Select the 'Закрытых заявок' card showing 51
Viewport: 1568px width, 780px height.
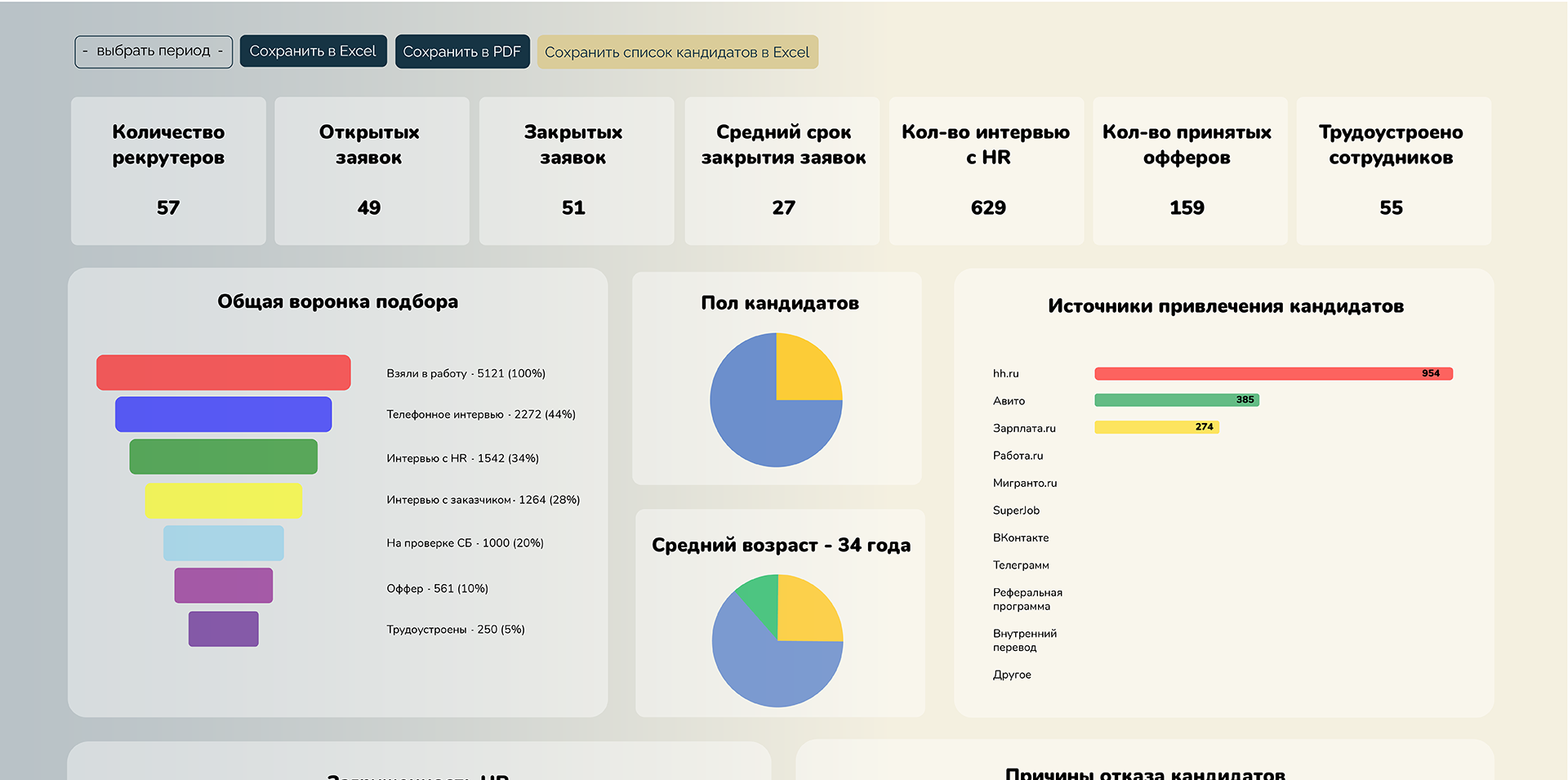click(x=576, y=171)
